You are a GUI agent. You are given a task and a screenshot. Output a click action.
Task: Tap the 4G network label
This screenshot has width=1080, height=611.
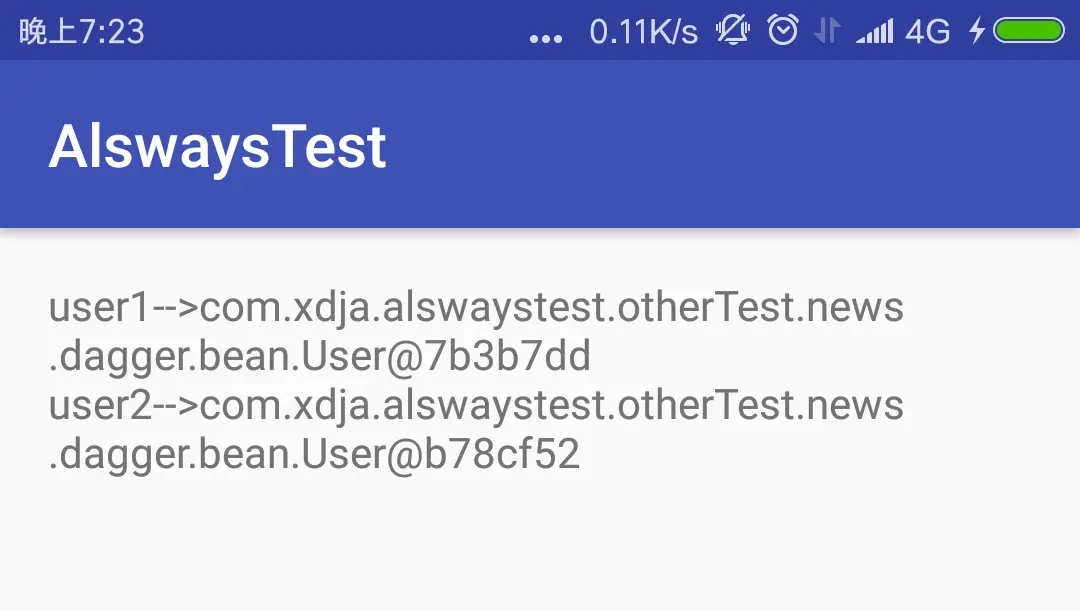click(928, 32)
